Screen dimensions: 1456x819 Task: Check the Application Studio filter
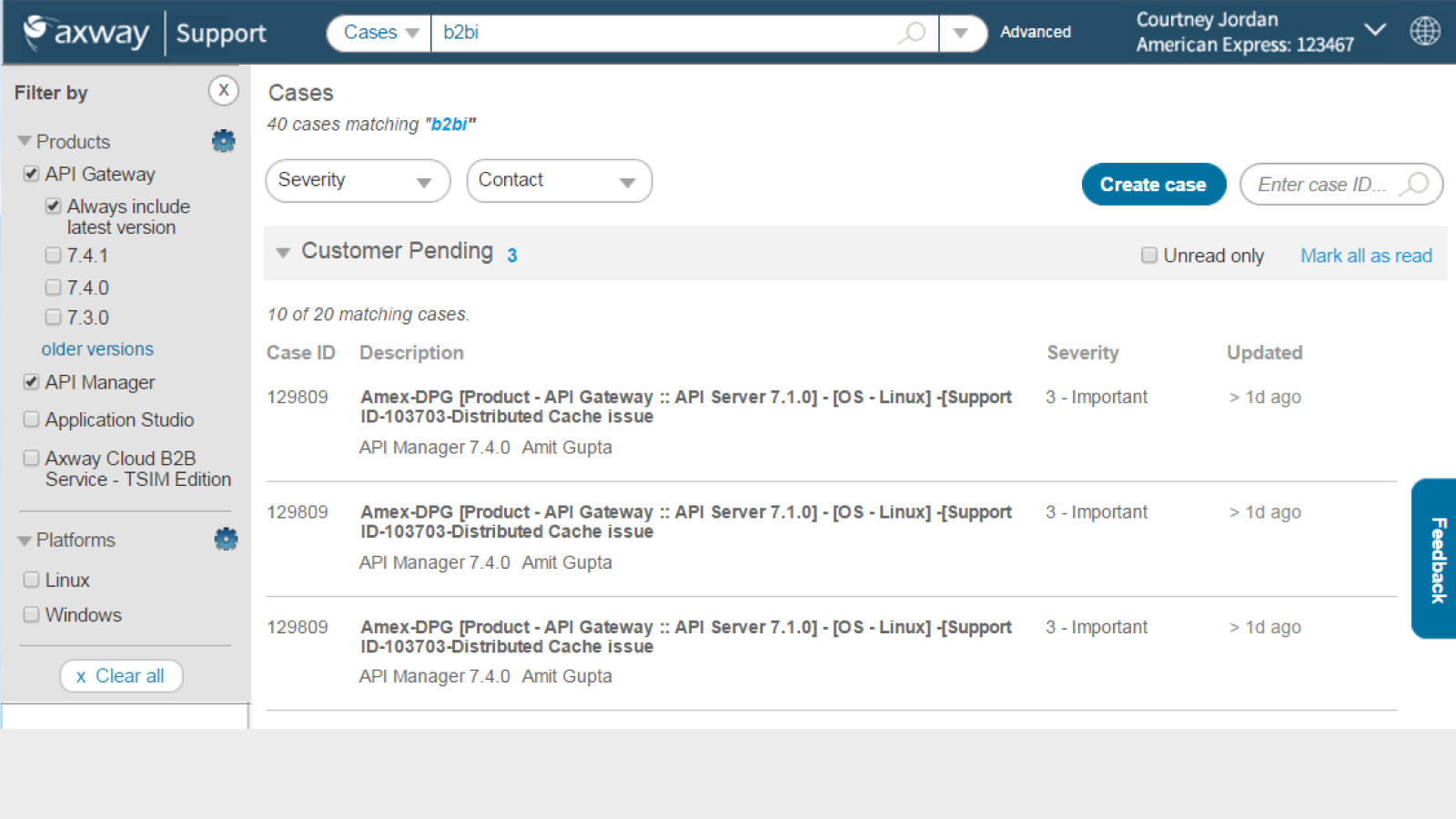(32, 420)
